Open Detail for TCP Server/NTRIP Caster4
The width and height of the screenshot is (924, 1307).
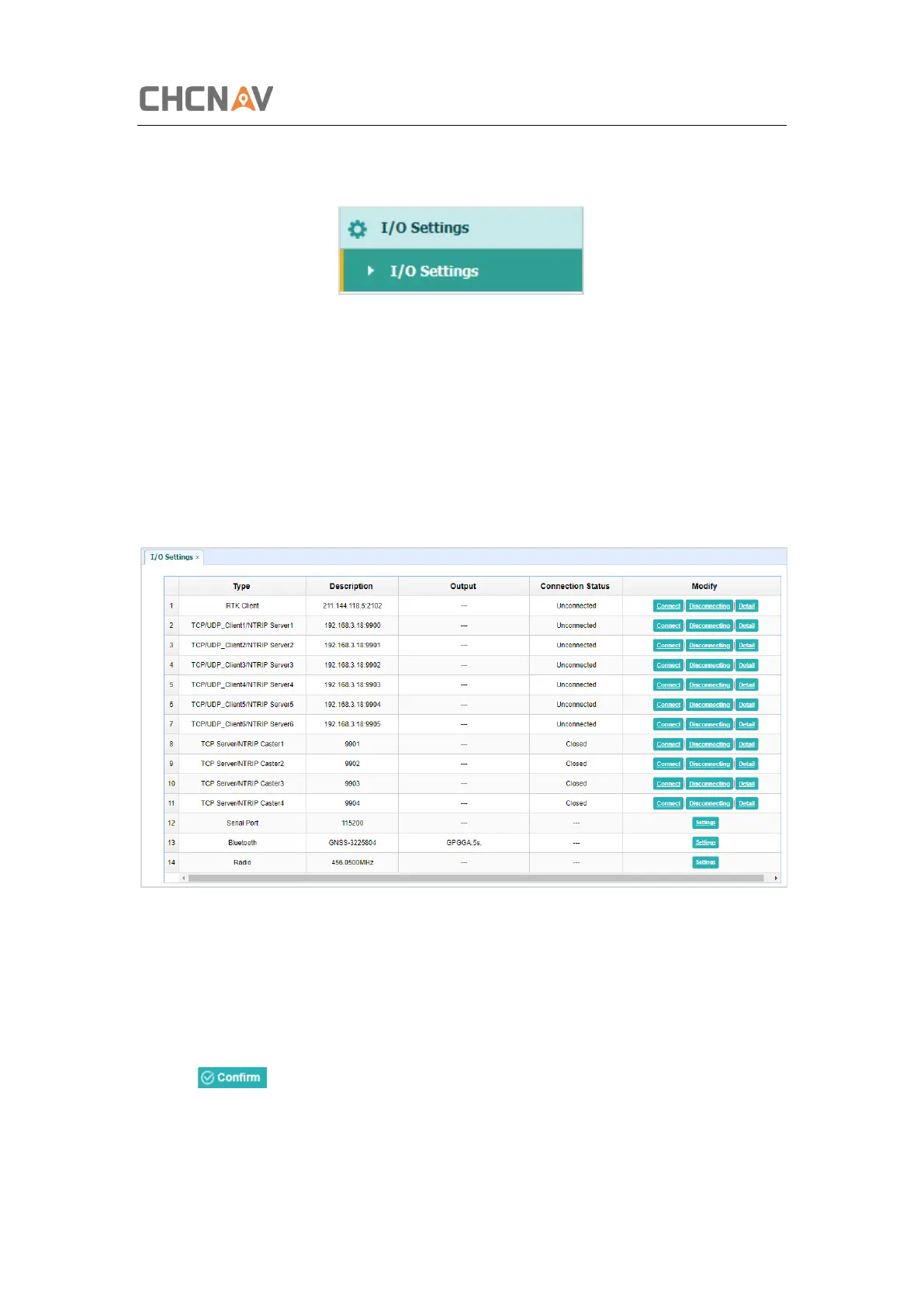pyautogui.click(x=746, y=803)
